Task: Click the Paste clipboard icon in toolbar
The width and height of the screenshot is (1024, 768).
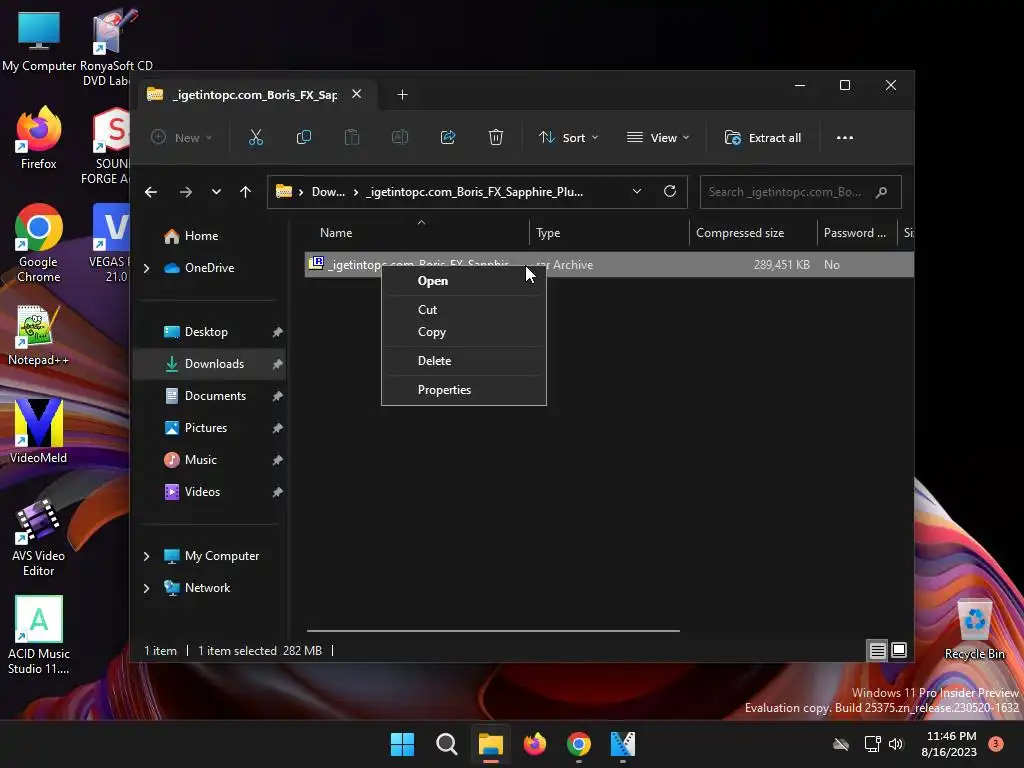Action: click(352, 138)
